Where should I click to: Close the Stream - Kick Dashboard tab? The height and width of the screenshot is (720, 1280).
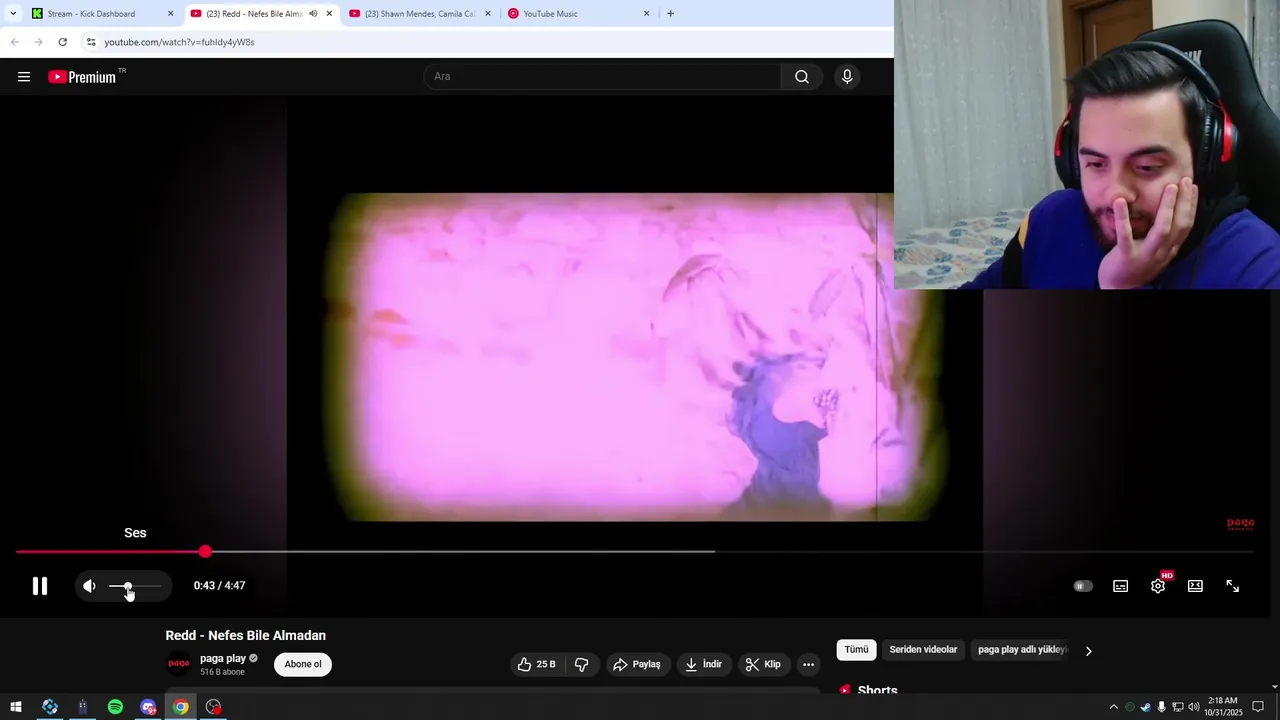(x=170, y=14)
